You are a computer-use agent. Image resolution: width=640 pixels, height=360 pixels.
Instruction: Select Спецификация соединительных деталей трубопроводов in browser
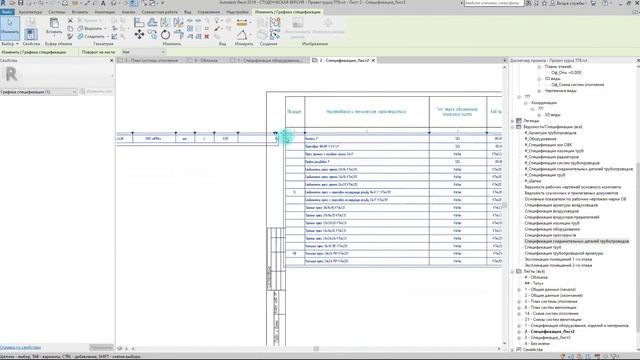click(576, 241)
